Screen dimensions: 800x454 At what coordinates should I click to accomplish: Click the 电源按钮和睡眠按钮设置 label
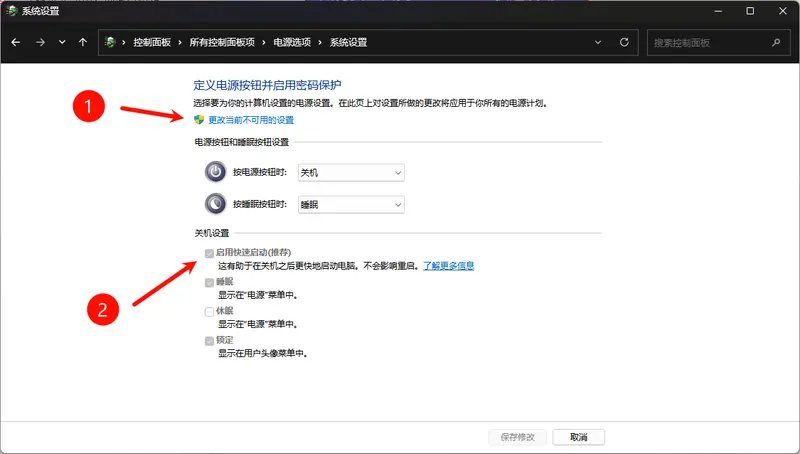[x=242, y=142]
